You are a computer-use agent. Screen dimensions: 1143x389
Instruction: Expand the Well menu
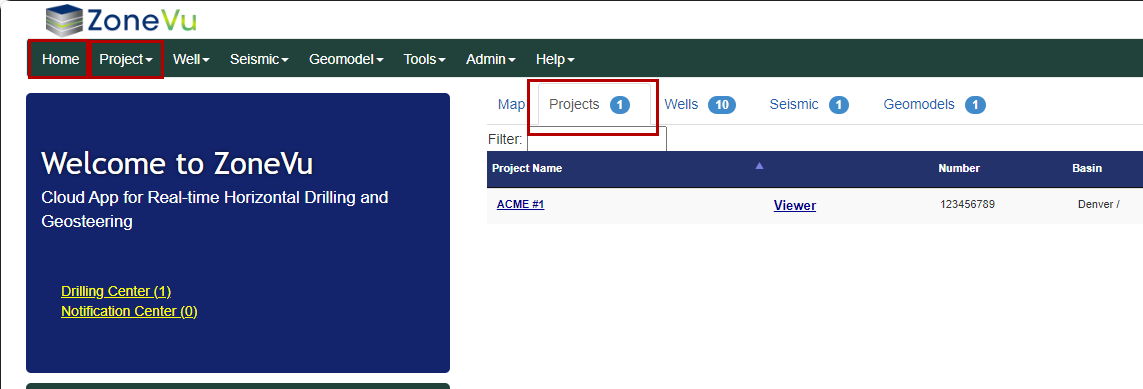(191, 59)
